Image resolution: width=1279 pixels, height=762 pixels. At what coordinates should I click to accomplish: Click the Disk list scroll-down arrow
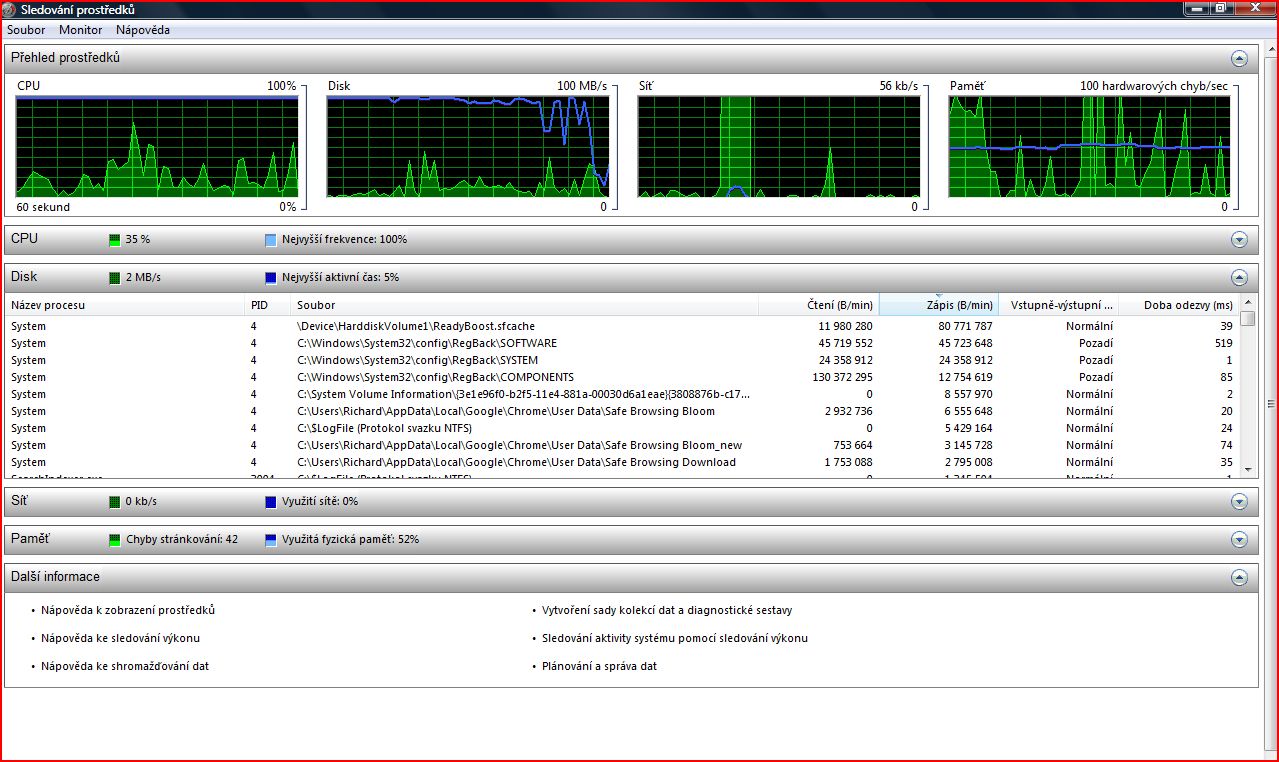pyautogui.click(x=1247, y=469)
